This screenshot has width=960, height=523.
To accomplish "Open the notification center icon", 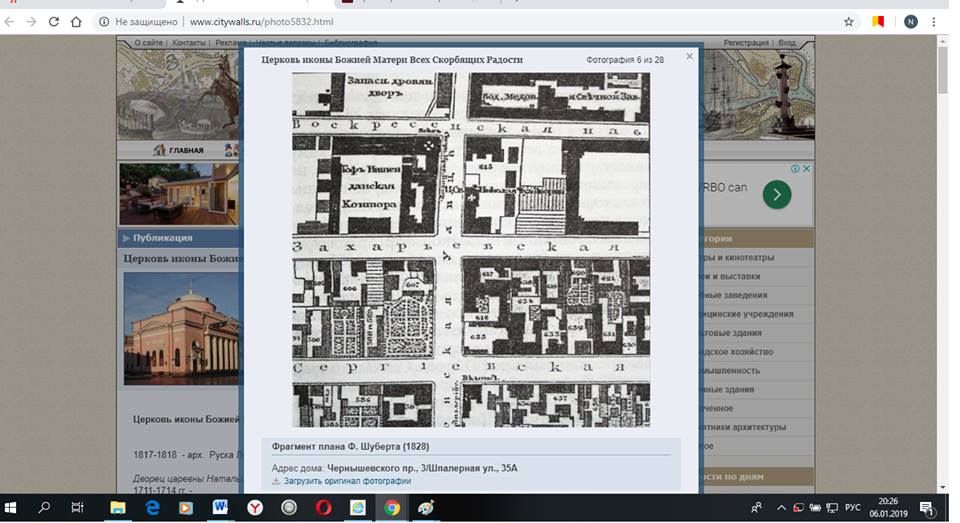I will click(926, 508).
